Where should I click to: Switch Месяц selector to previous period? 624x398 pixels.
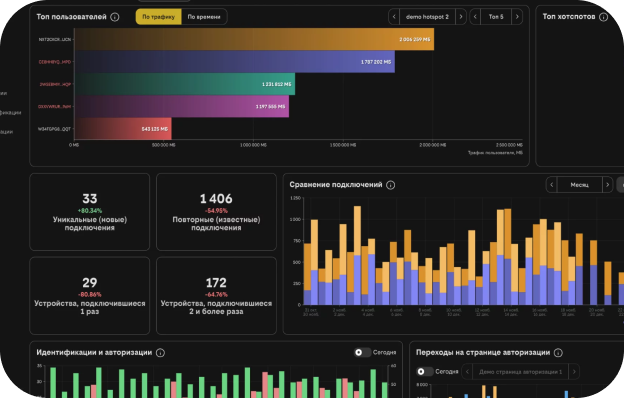pyautogui.click(x=552, y=185)
